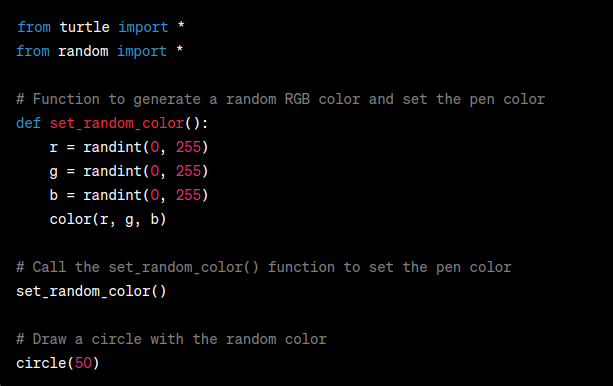Place cursor on 'set_random_color' function definition name

click(x=117, y=124)
